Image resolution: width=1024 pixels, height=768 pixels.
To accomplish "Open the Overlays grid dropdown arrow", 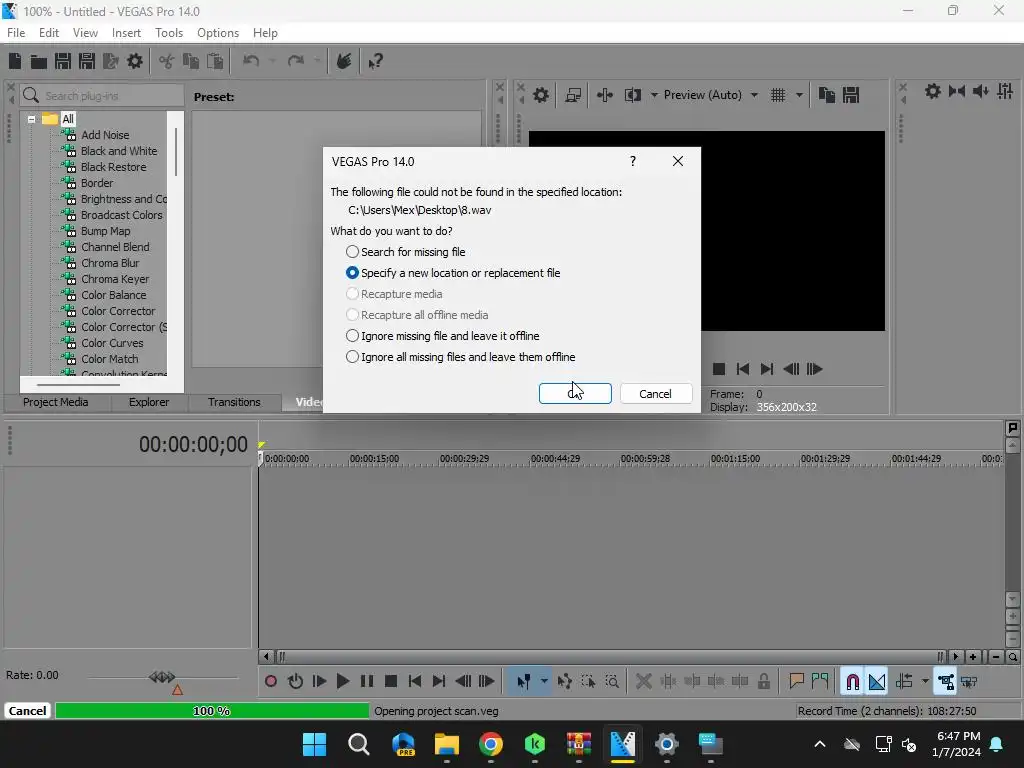I will click(799, 95).
